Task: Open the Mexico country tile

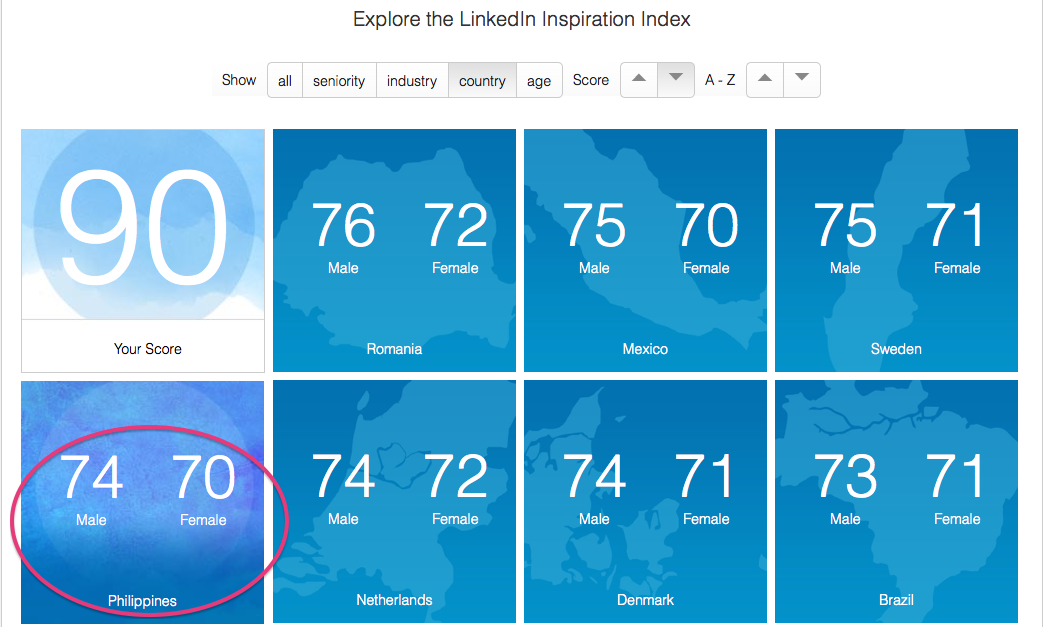Action: pos(645,251)
